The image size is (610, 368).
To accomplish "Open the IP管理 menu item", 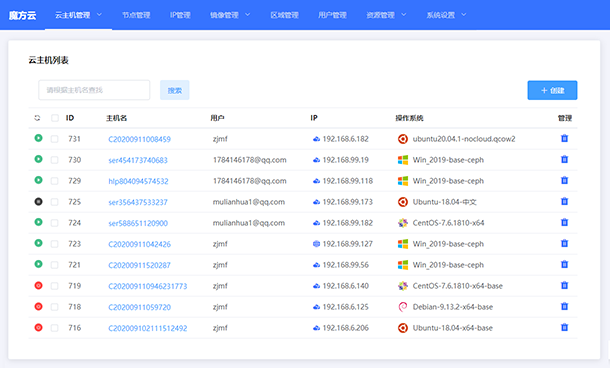I will click(180, 15).
